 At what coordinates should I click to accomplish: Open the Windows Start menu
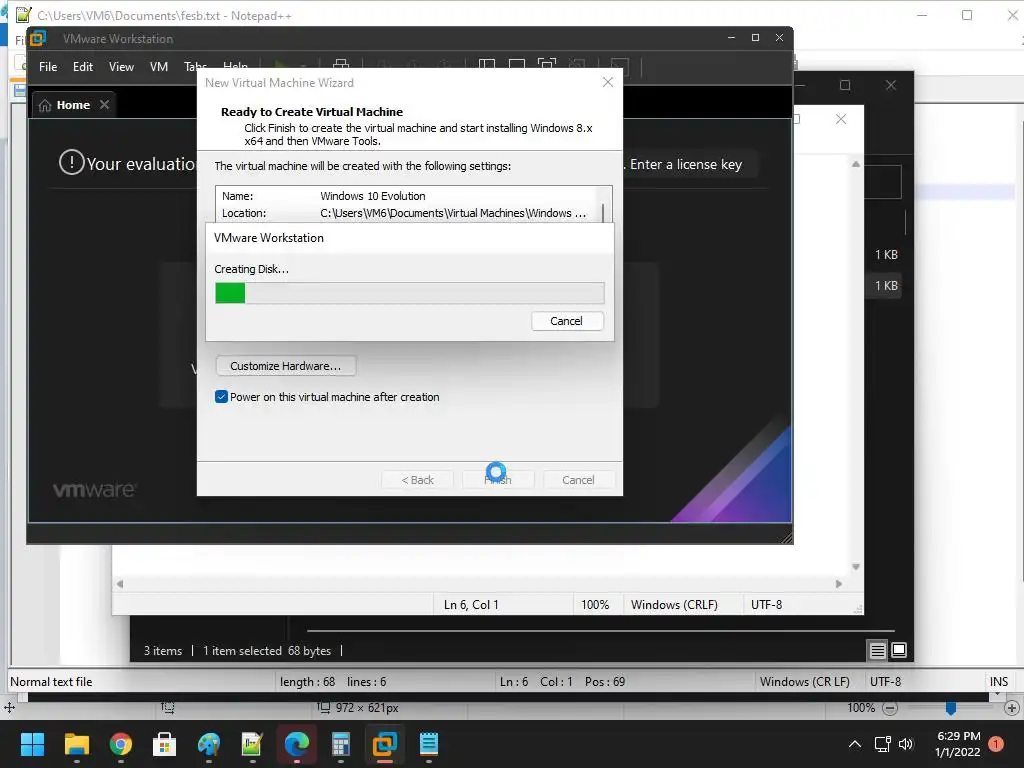click(32, 744)
